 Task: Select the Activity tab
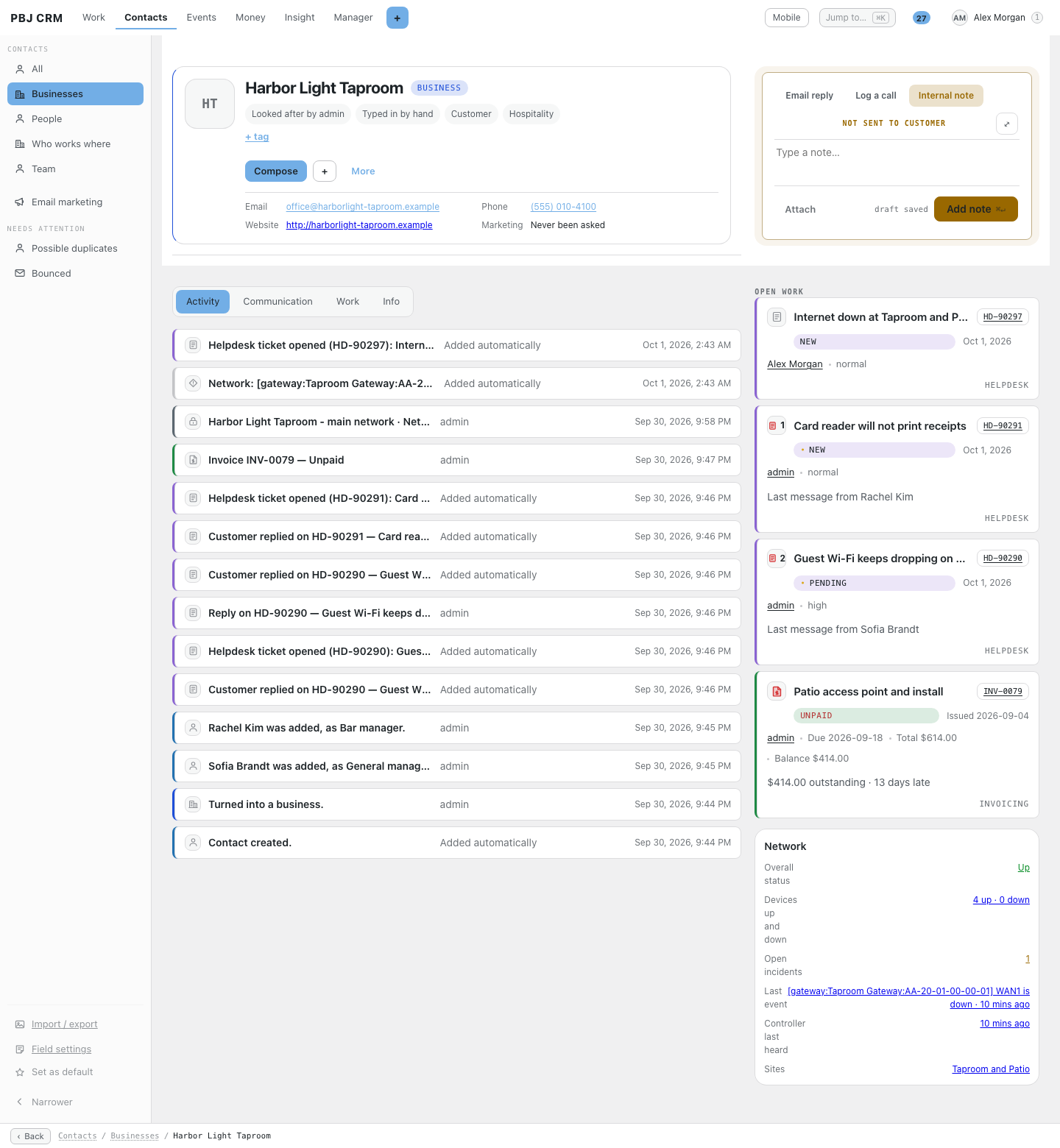(x=202, y=302)
